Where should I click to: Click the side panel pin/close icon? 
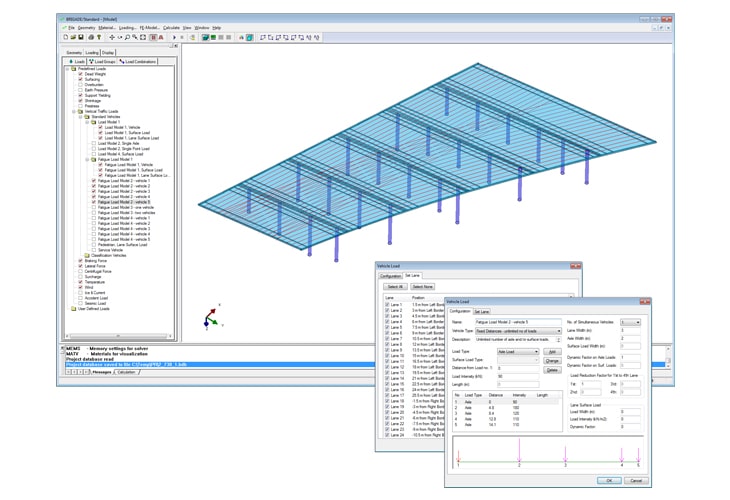pos(176,46)
